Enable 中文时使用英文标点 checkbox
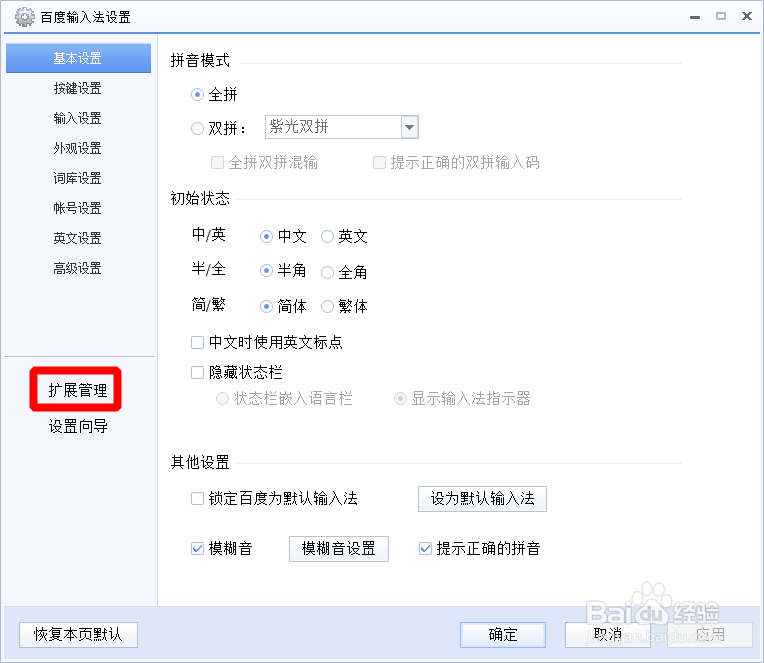This screenshot has height=663, width=764. pyautogui.click(x=197, y=342)
